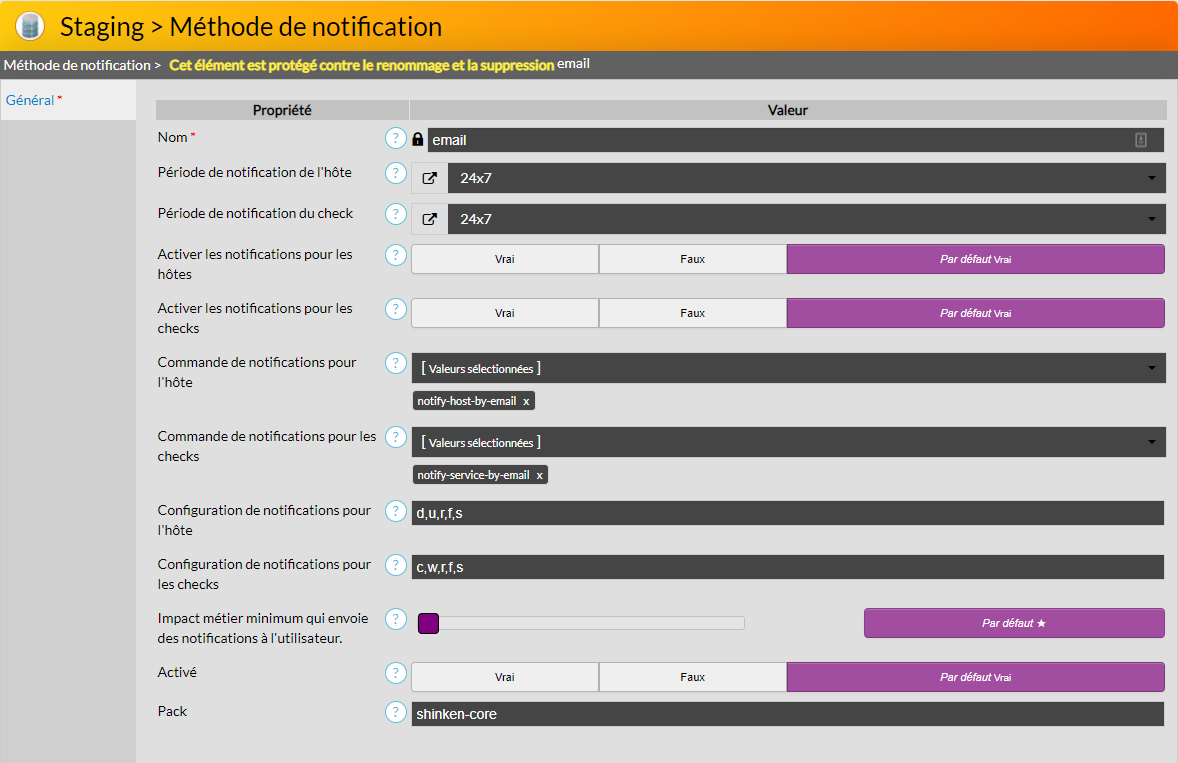Select the Général tab in sidebar

(30, 100)
